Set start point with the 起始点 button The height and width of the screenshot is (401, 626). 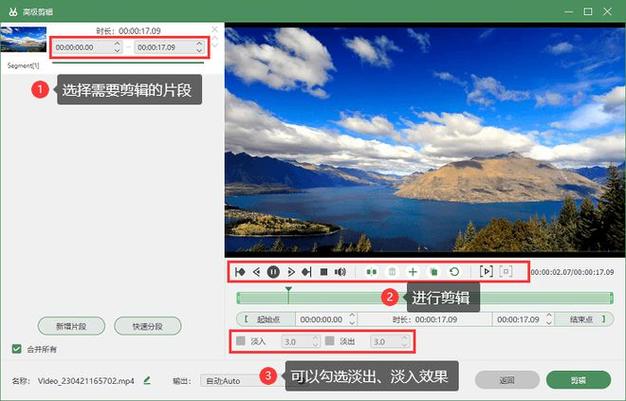[266, 319]
